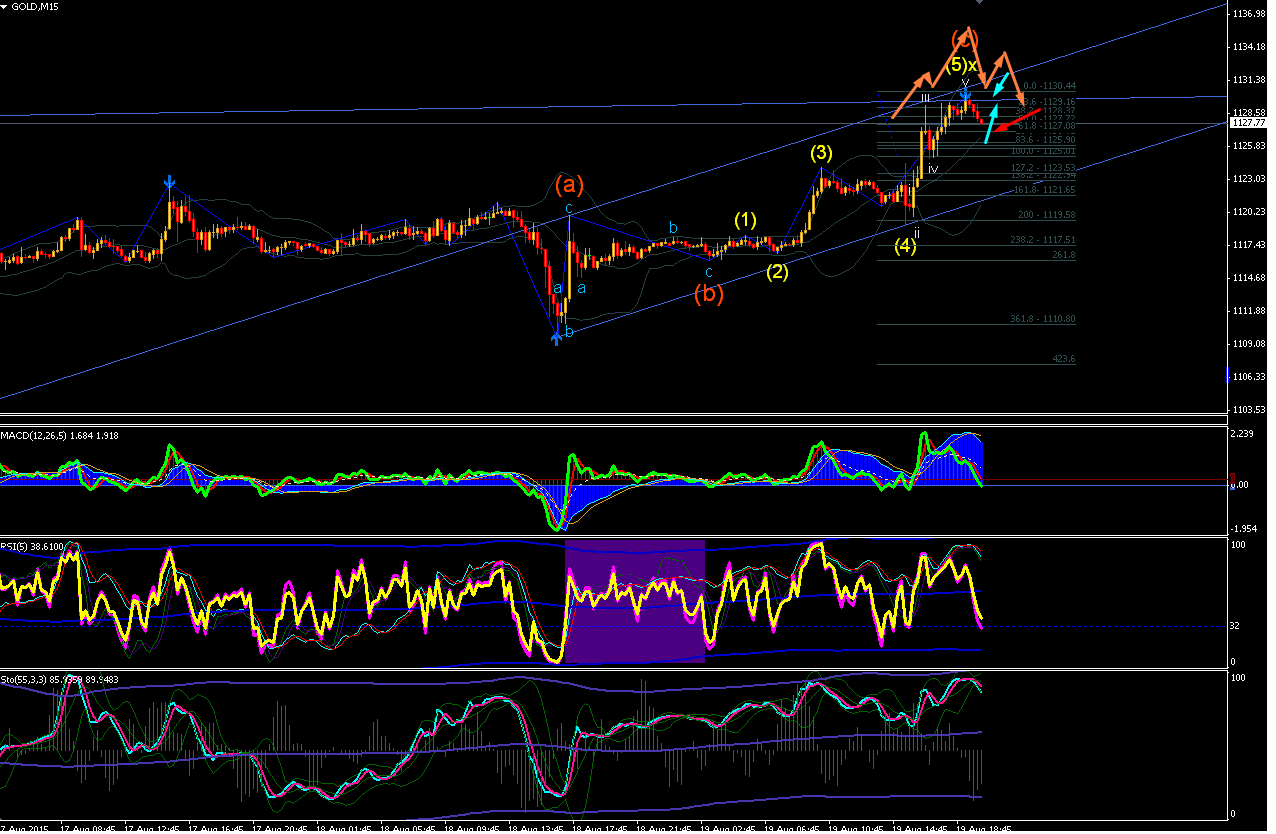Click the yellow (4) wave label

tap(905, 245)
